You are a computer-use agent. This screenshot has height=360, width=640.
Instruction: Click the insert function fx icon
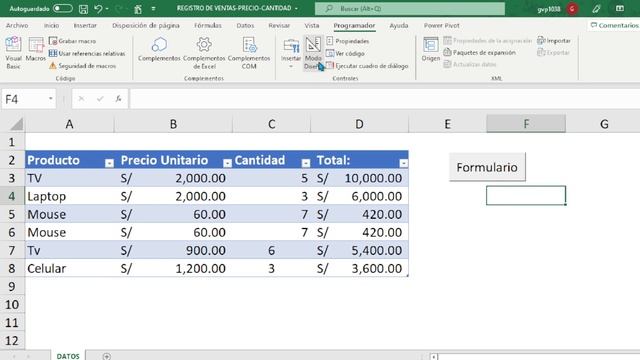(118, 99)
